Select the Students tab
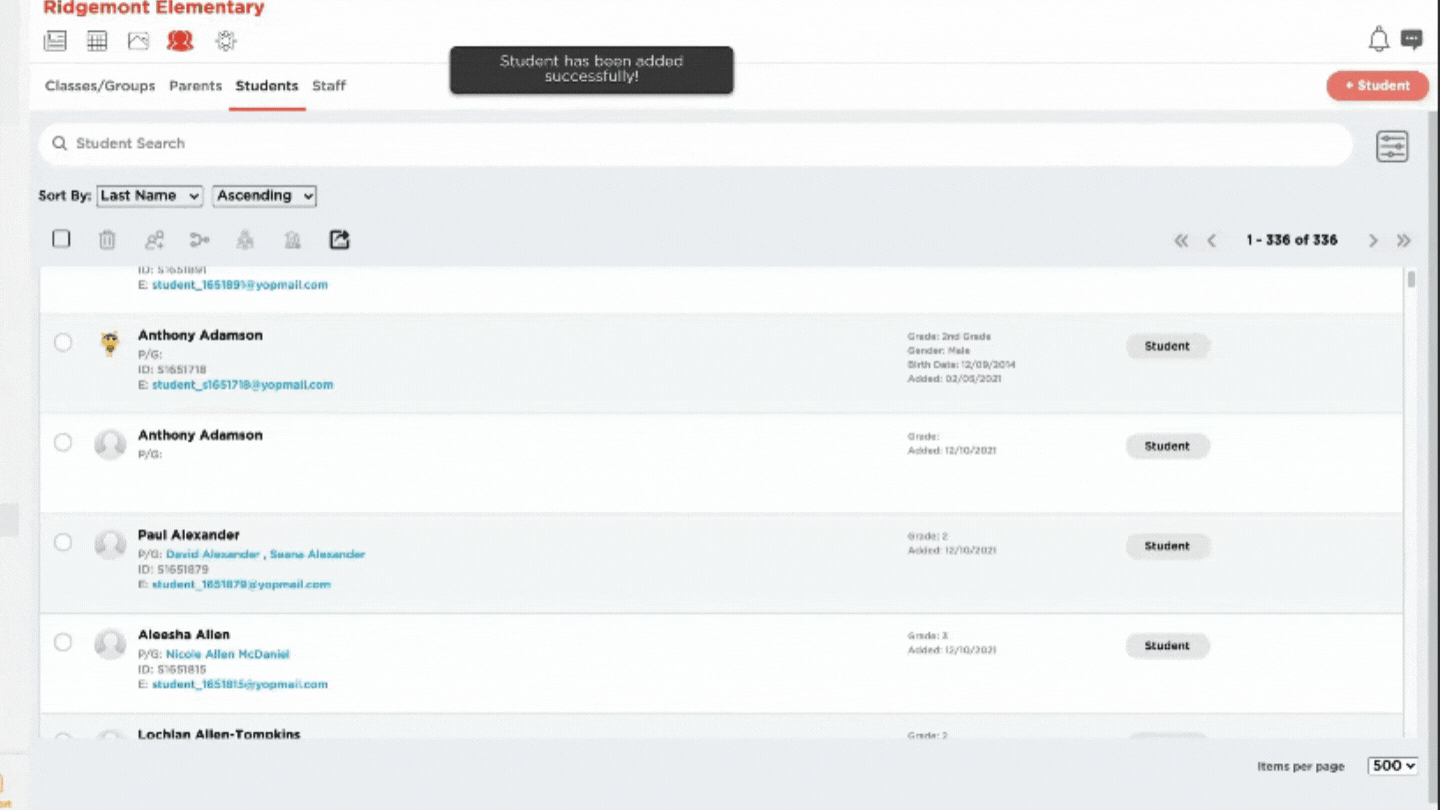The width and height of the screenshot is (1440, 810). [267, 86]
